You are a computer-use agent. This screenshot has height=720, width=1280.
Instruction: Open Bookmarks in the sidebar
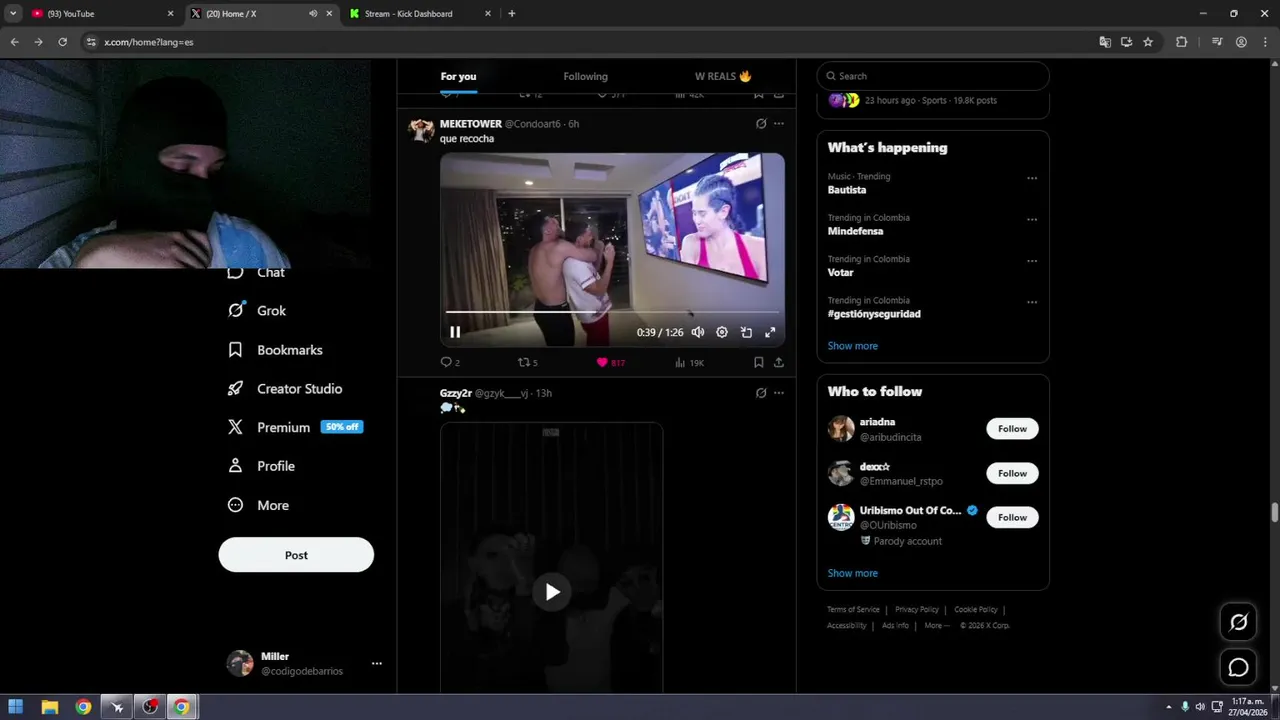coord(276,350)
